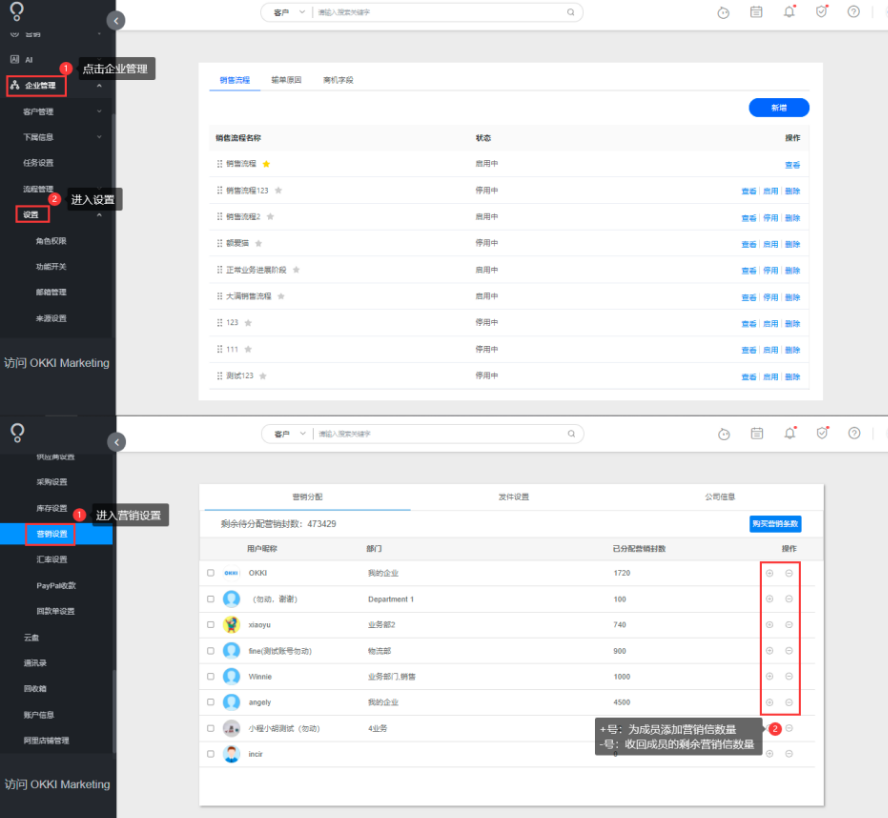Open 角色权限 in the sidebar
888x818 pixels.
[51, 241]
